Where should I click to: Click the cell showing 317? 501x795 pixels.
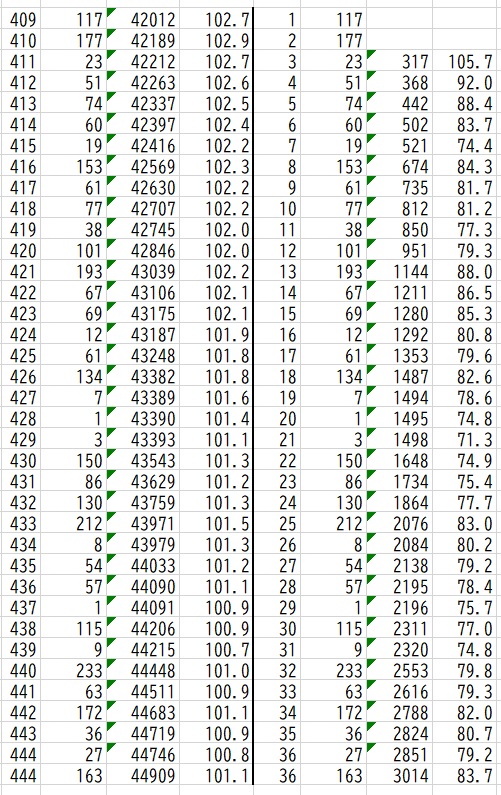pyautogui.click(x=400, y=61)
